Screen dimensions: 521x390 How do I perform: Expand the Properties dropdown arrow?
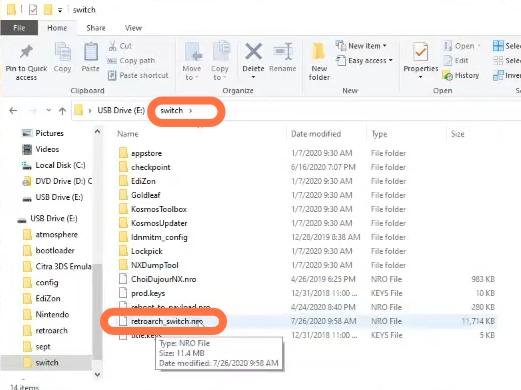(421, 77)
